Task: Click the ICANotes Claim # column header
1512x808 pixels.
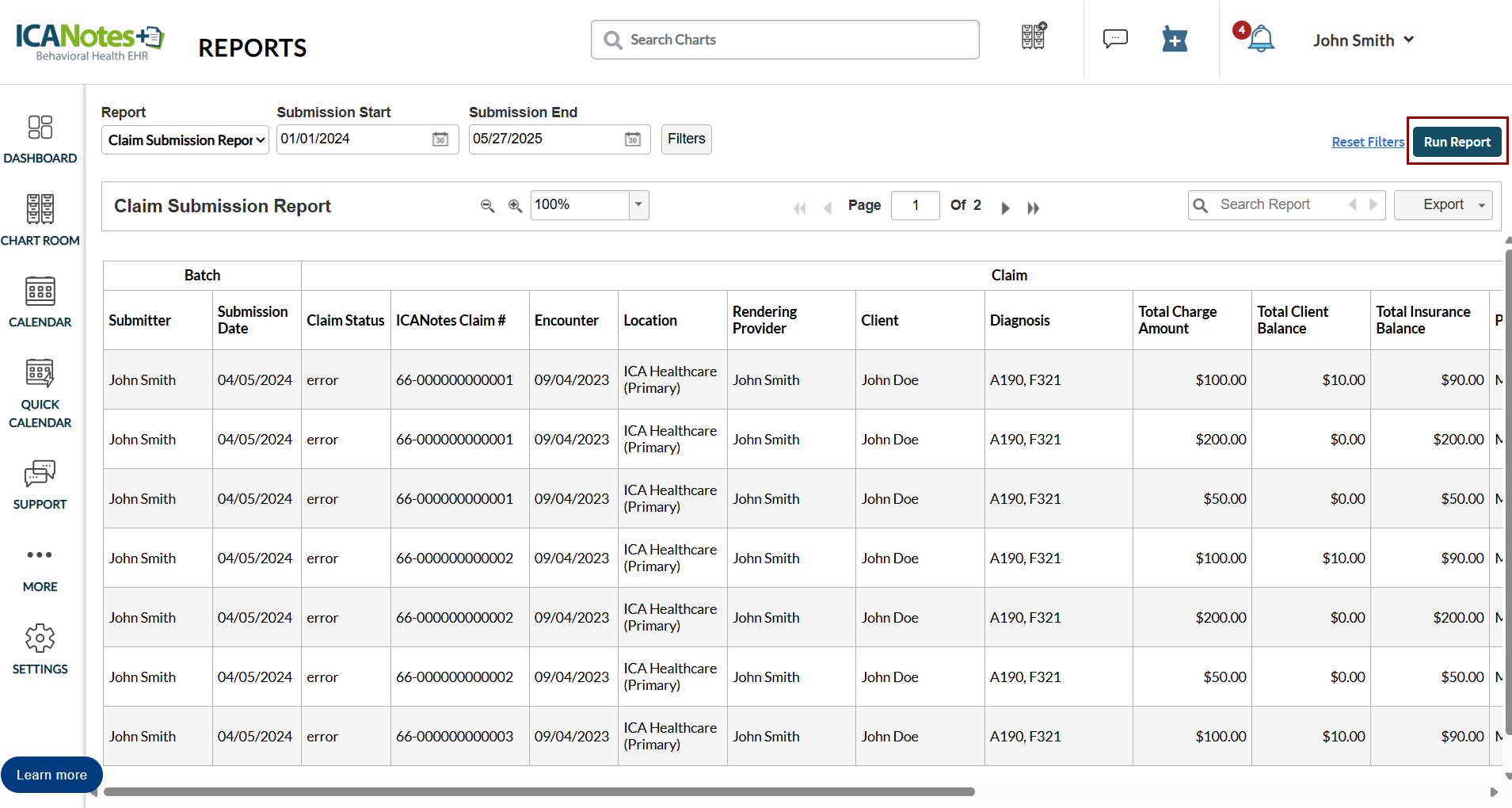Action: tap(460, 320)
